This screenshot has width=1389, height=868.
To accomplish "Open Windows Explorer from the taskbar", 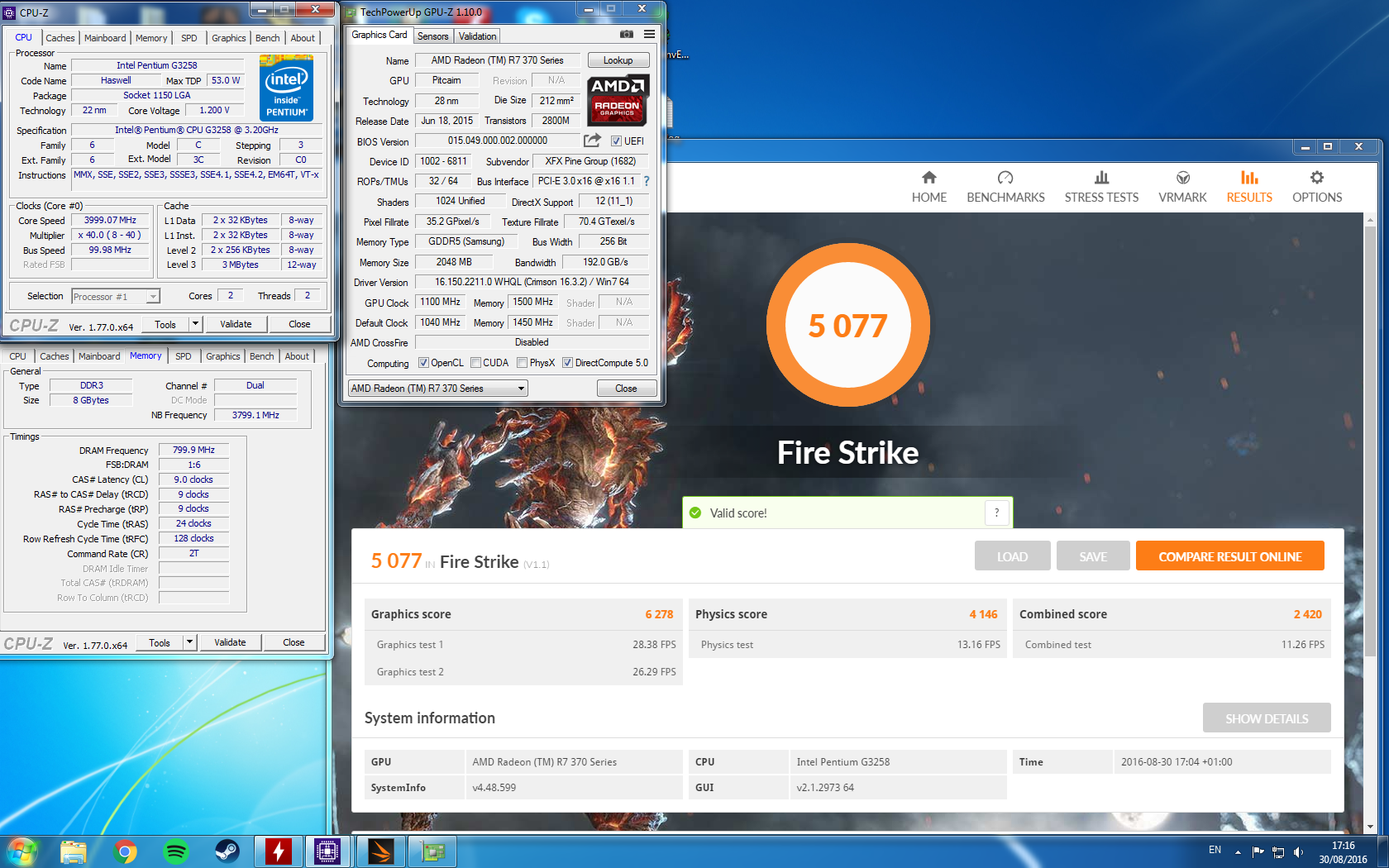I will tap(74, 851).
